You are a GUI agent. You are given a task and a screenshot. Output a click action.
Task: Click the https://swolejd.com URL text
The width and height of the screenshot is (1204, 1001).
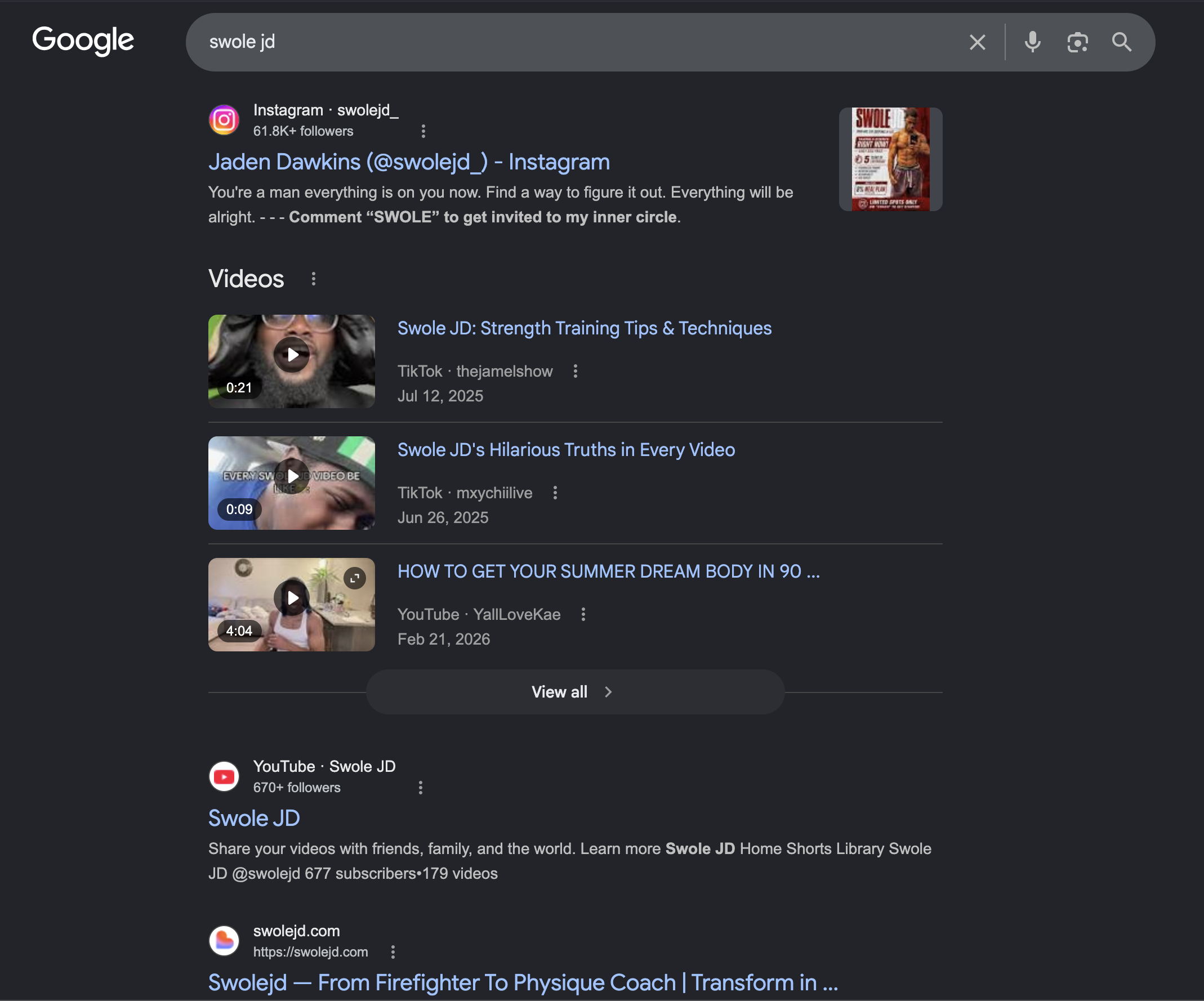point(311,952)
